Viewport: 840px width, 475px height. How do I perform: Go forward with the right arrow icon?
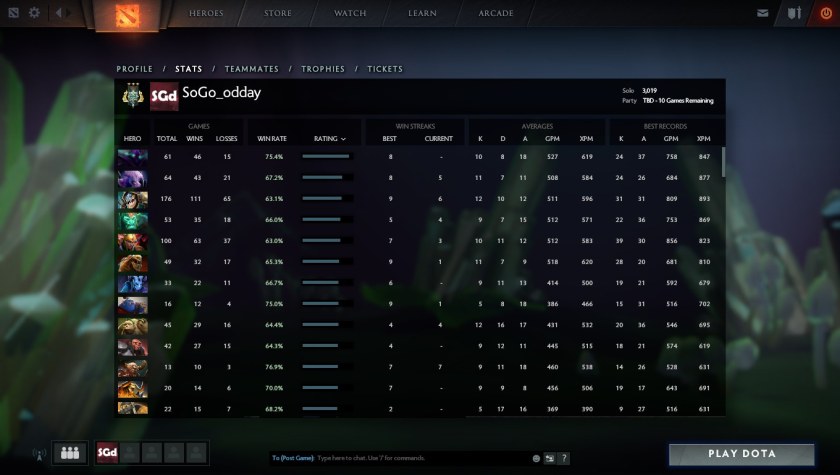[x=69, y=12]
